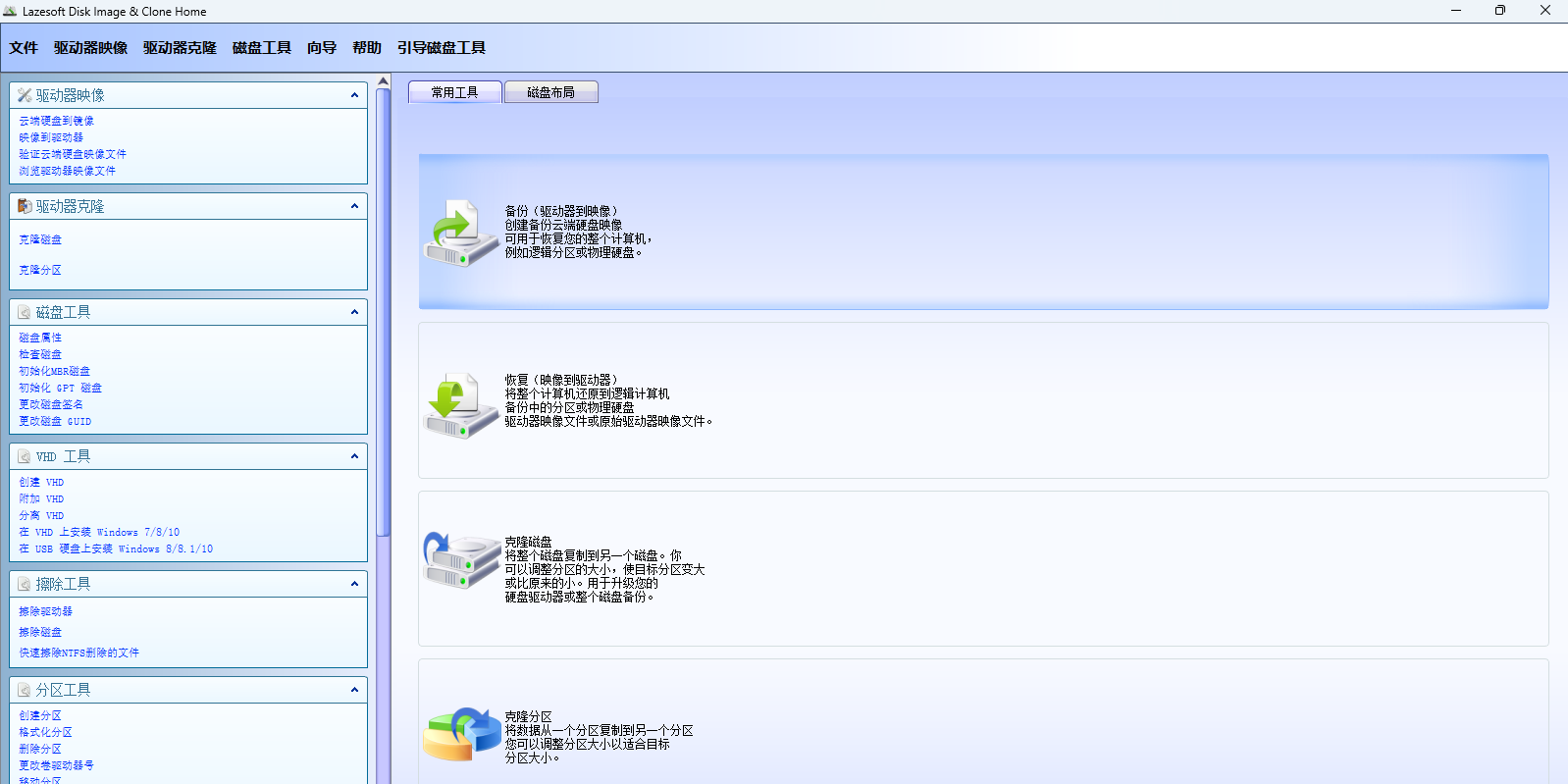Collapse the 擦除工具 panel

point(354,584)
